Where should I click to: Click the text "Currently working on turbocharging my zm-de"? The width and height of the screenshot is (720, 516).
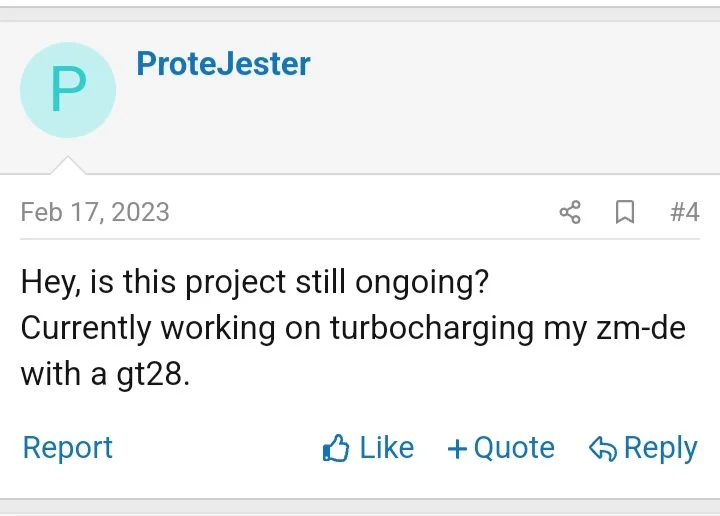click(x=353, y=328)
